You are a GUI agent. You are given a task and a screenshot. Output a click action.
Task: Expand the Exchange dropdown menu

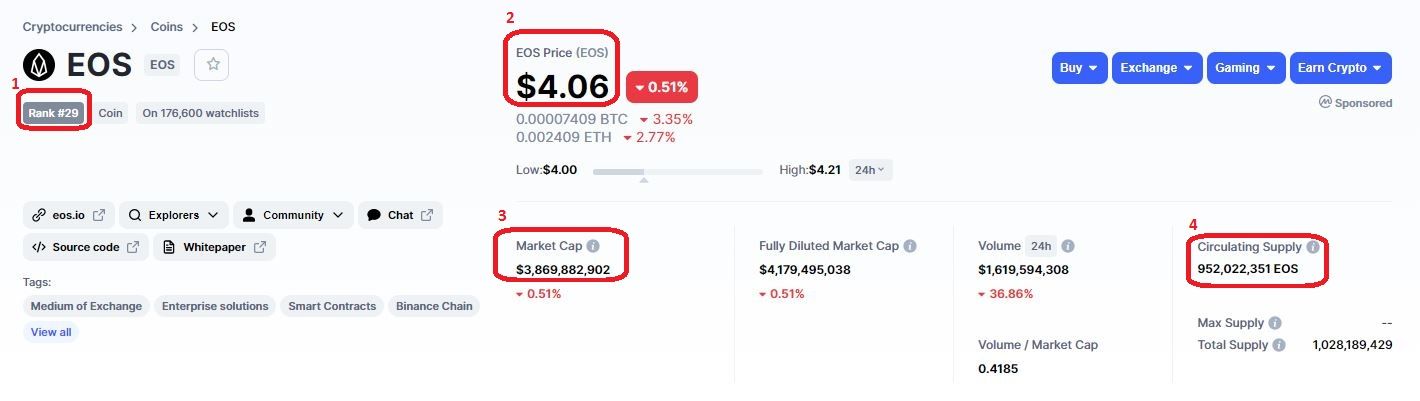pos(1156,68)
